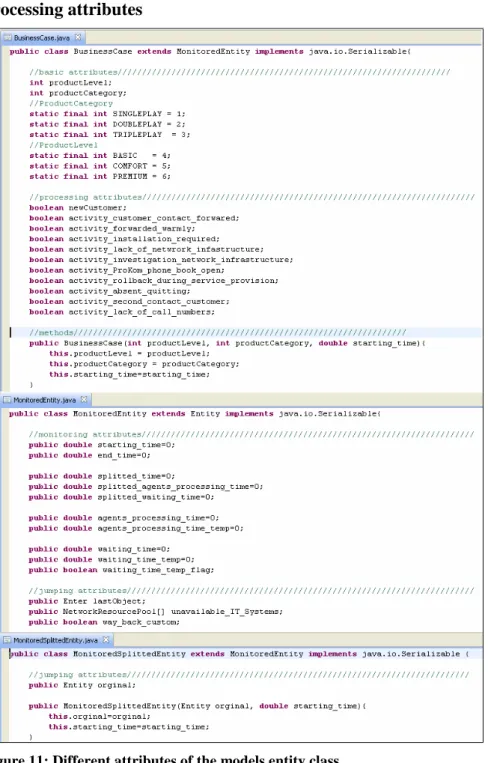Image resolution: width=488 pixels, height=763 pixels.
Task: Close the MonitoredSplittedEntity.java tab
Action: [x=106, y=639]
